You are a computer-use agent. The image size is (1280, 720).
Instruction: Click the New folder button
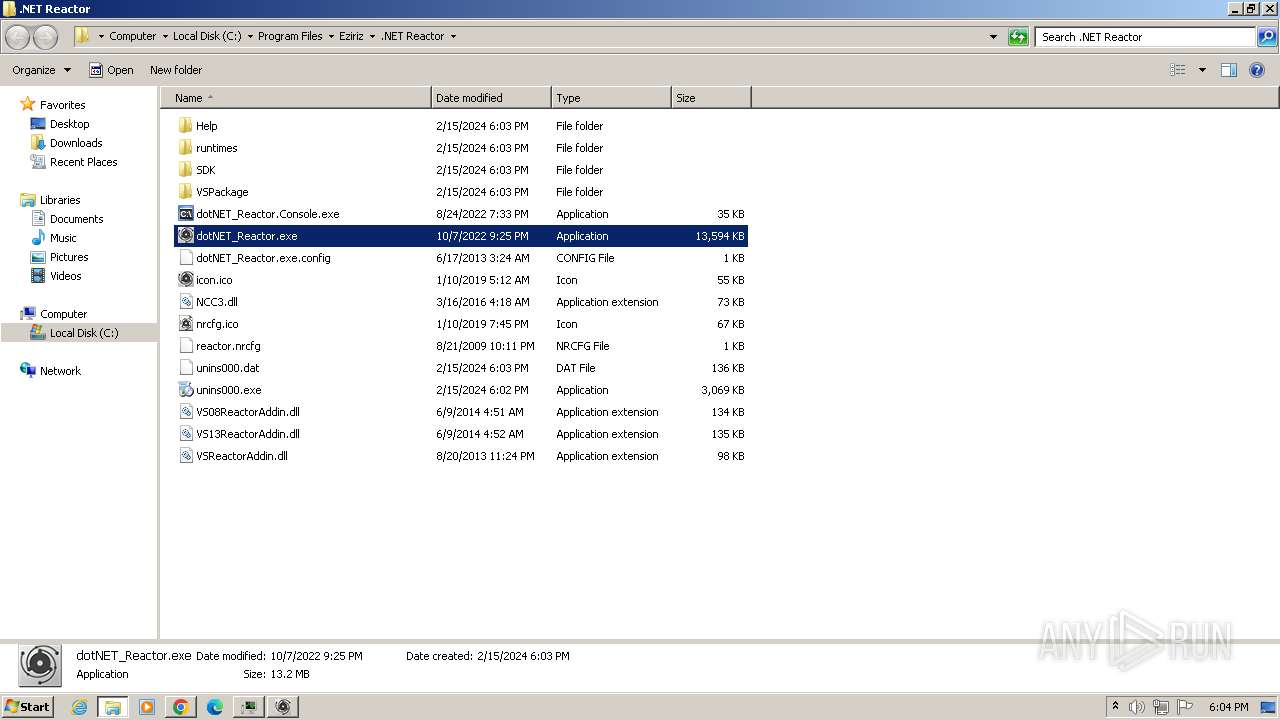(x=176, y=70)
